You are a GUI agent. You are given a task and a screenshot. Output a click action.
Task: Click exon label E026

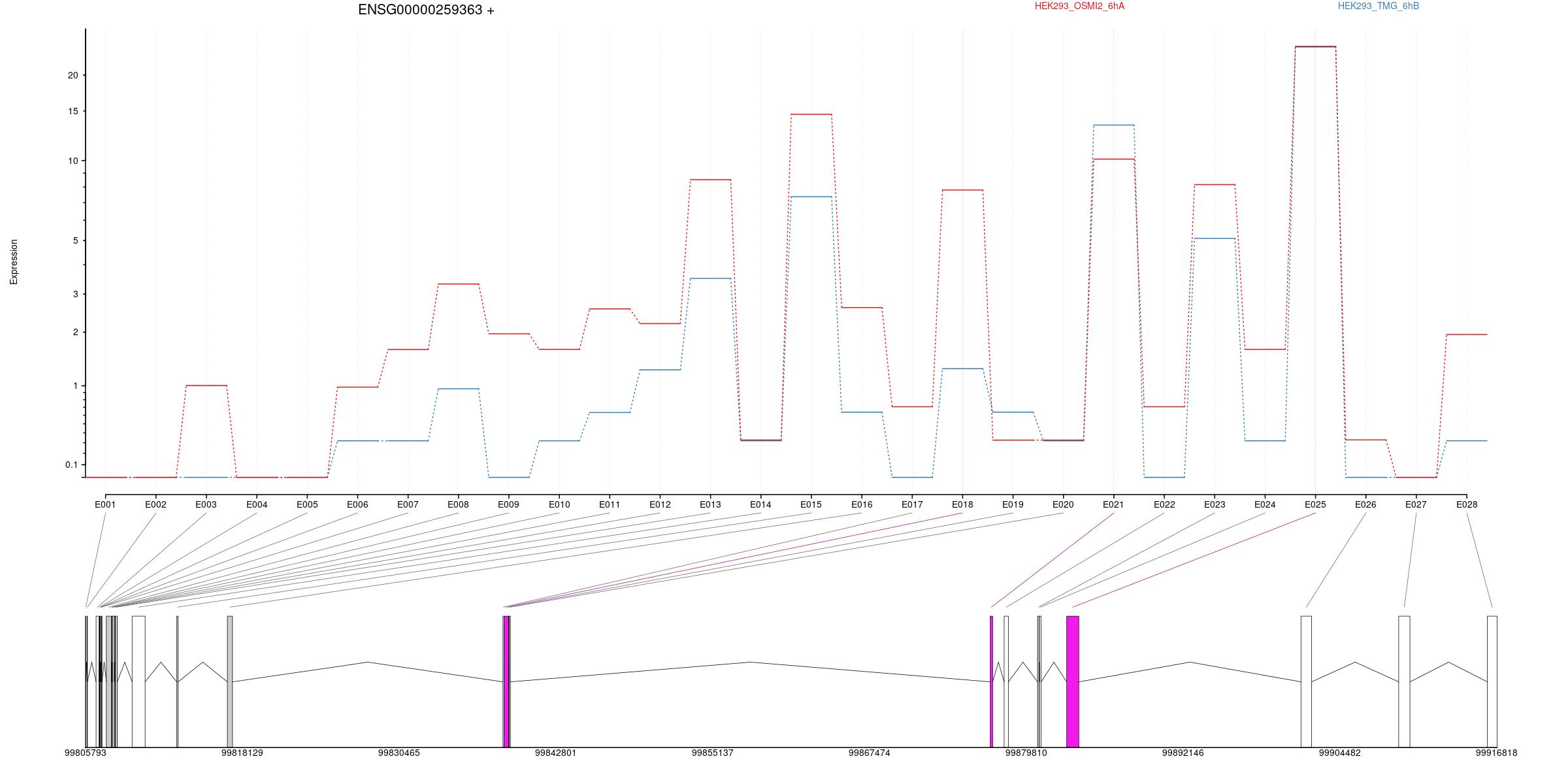[1365, 504]
